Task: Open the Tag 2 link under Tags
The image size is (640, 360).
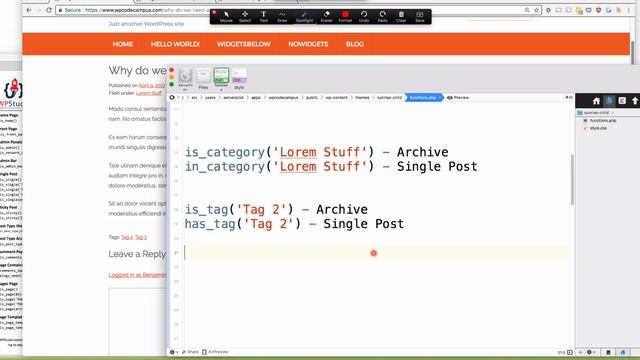Action: pyautogui.click(x=127, y=237)
